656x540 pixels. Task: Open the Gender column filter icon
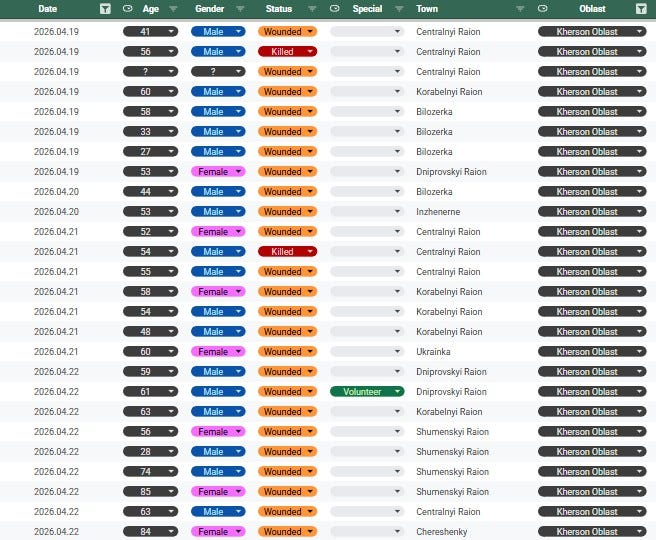coord(240,9)
